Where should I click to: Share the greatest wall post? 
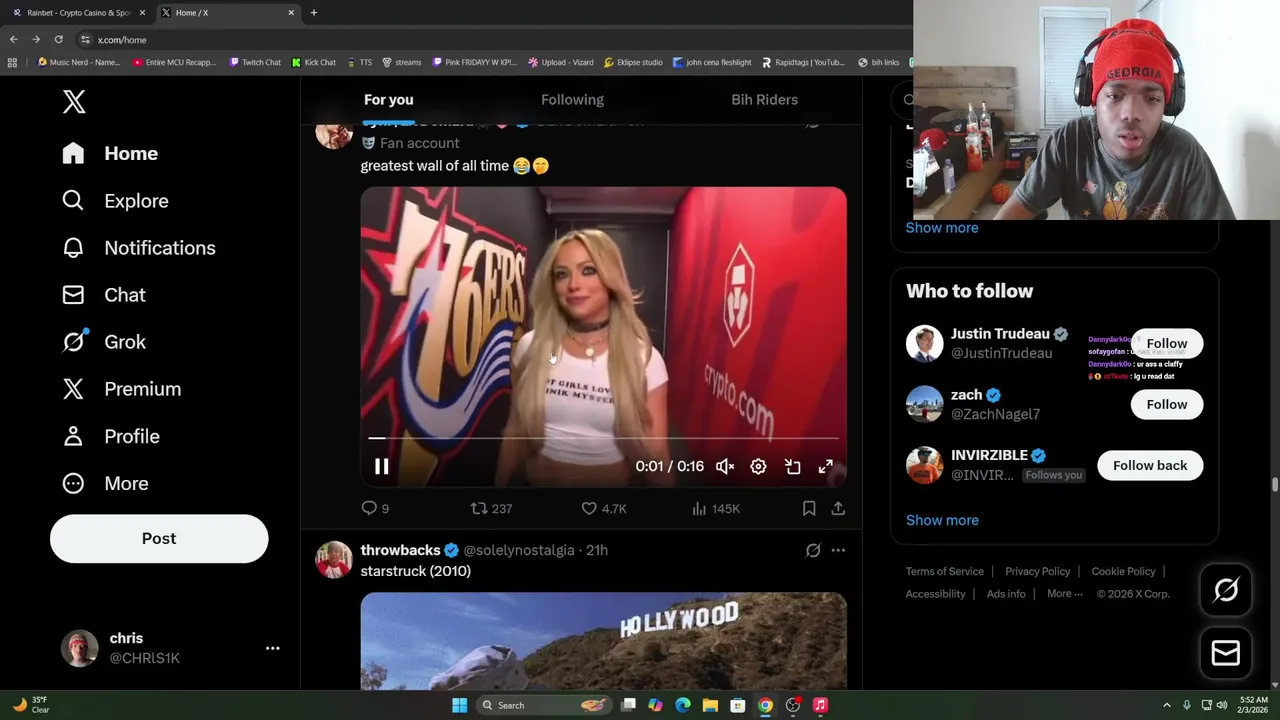(x=838, y=508)
